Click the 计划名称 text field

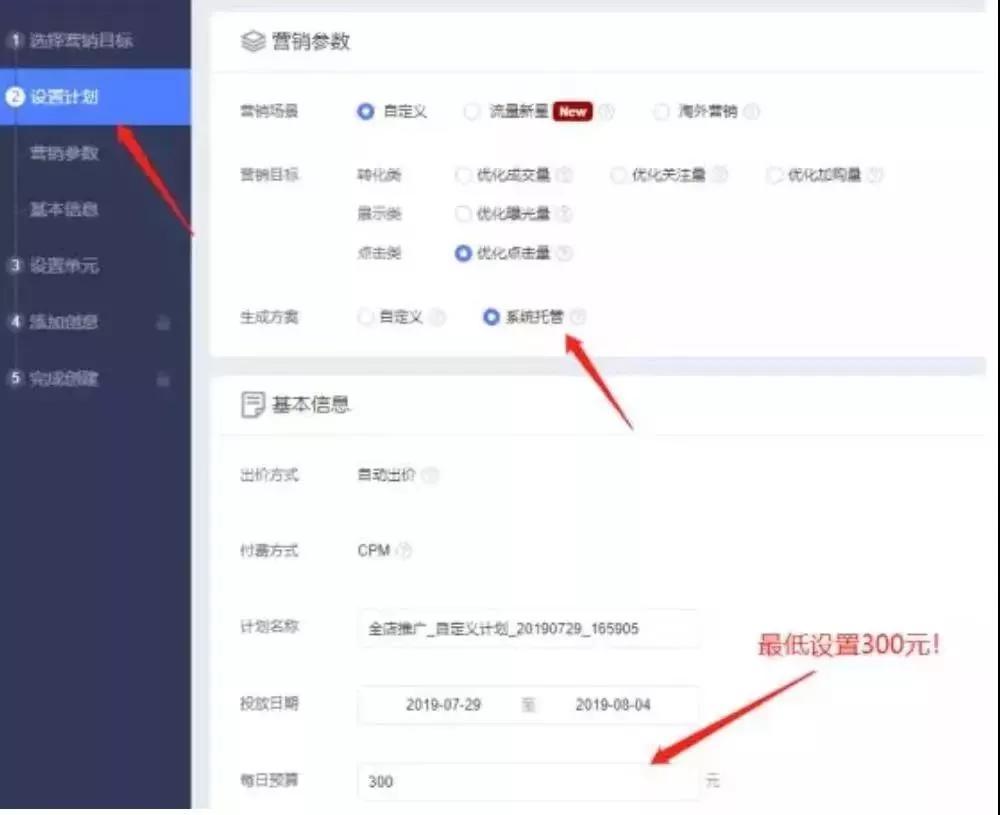point(527,629)
